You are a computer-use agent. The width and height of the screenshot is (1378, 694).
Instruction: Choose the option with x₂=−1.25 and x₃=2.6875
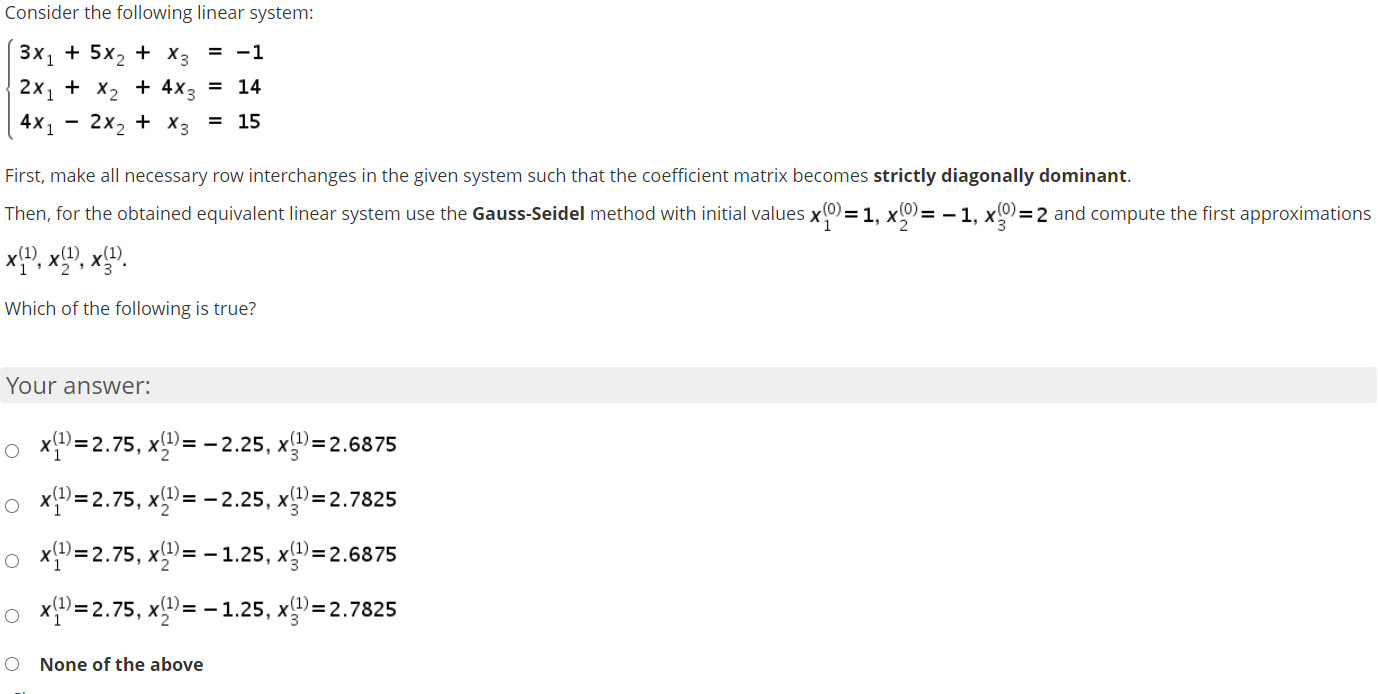pos(12,560)
